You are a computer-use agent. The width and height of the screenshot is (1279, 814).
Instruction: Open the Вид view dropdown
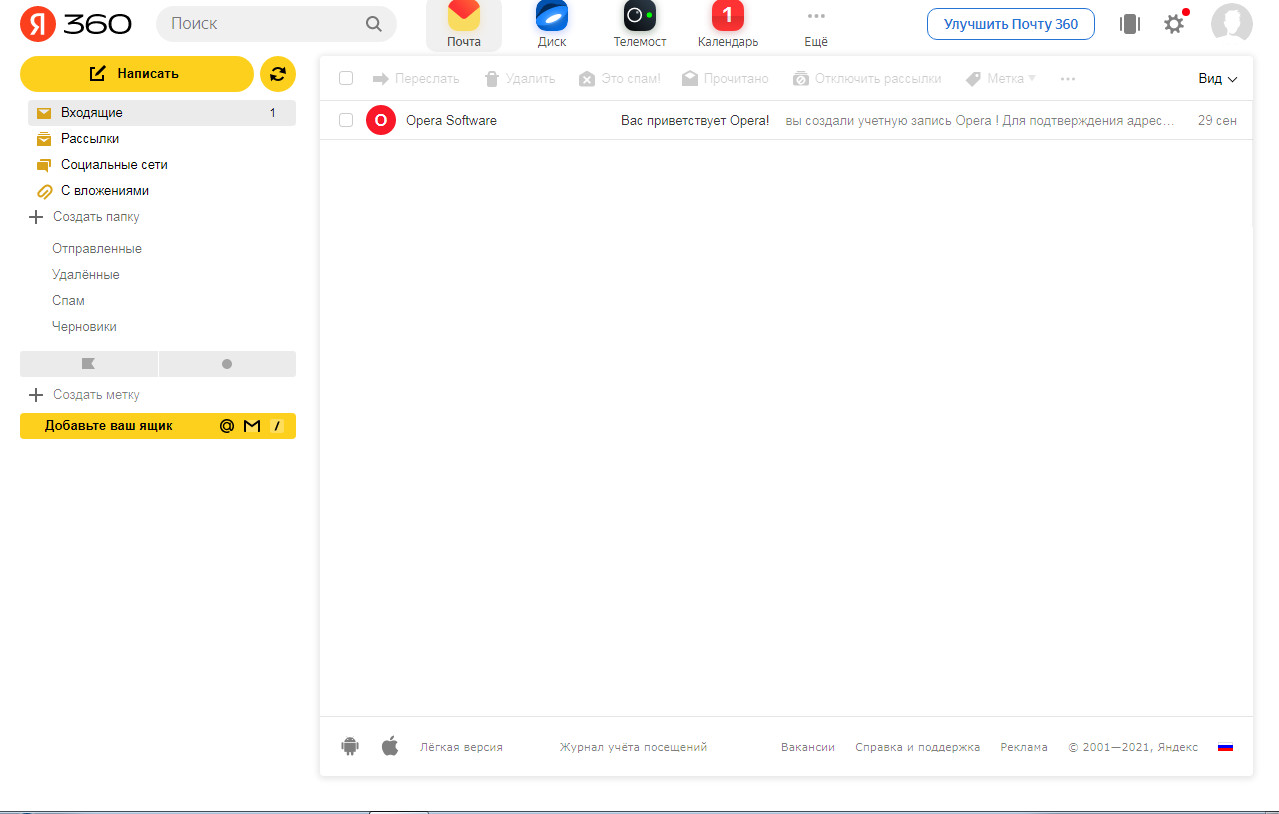tap(1218, 78)
